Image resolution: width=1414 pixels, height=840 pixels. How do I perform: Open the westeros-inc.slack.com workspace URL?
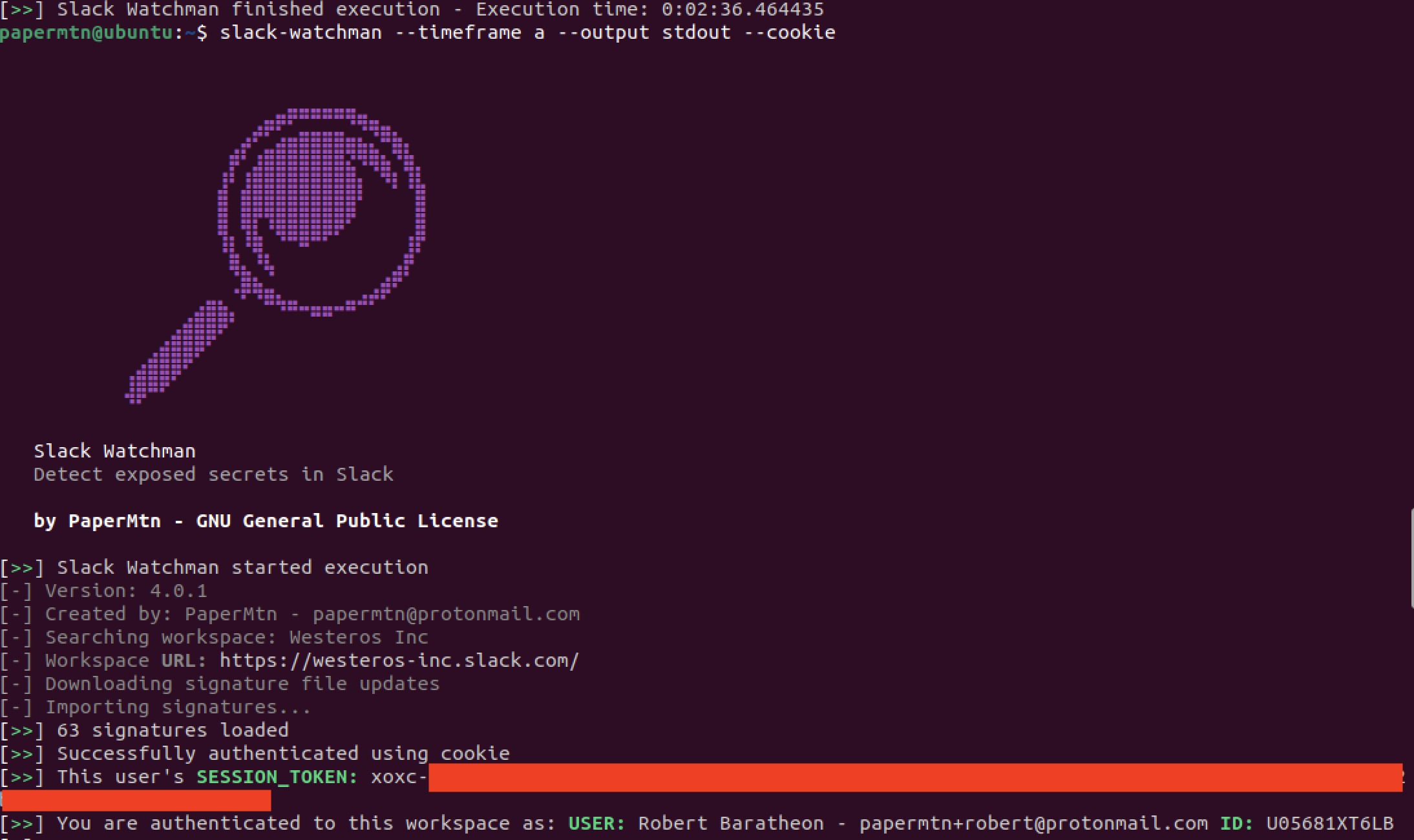pyautogui.click(x=399, y=660)
